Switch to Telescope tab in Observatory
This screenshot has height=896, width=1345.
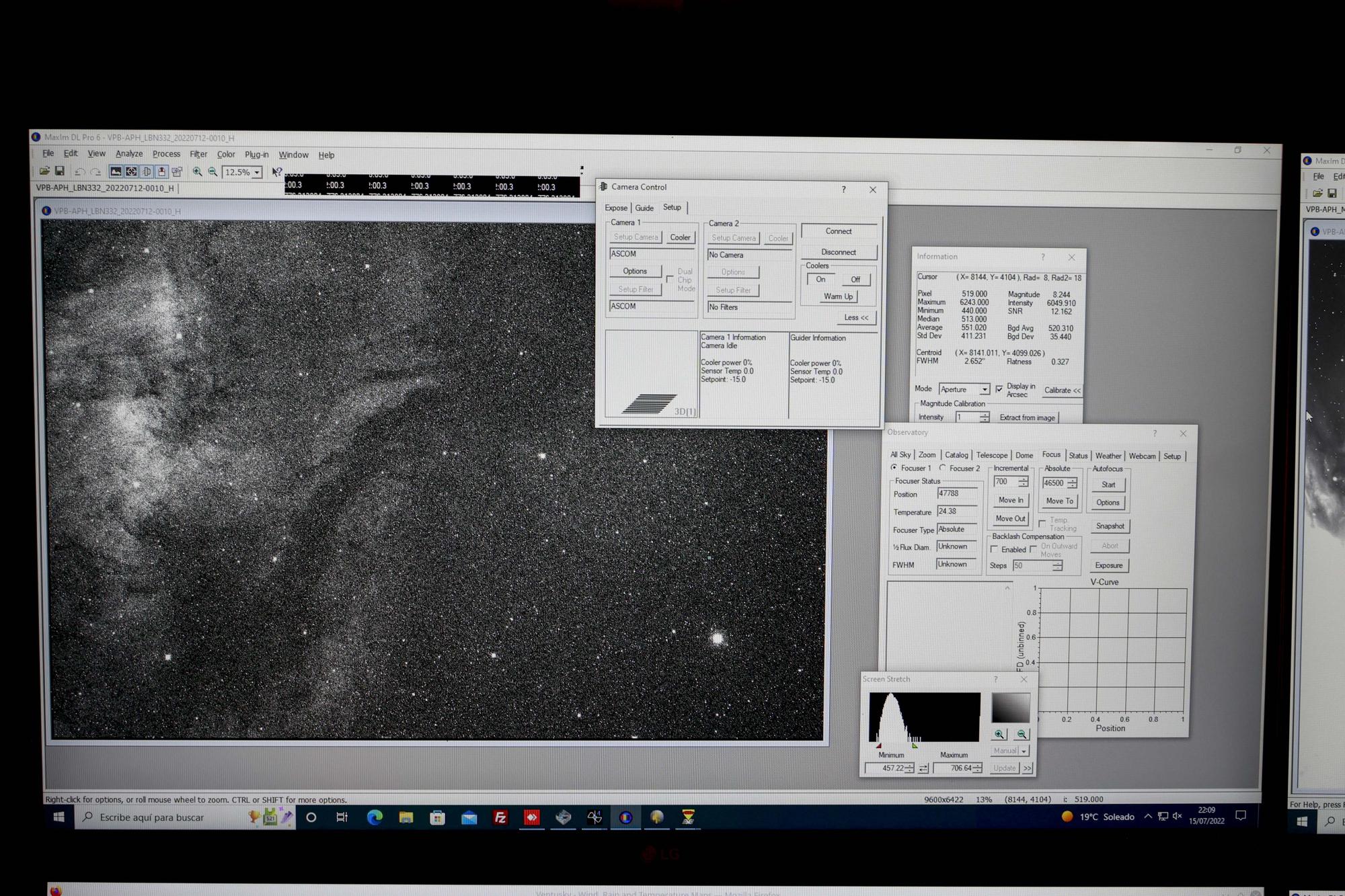(992, 455)
